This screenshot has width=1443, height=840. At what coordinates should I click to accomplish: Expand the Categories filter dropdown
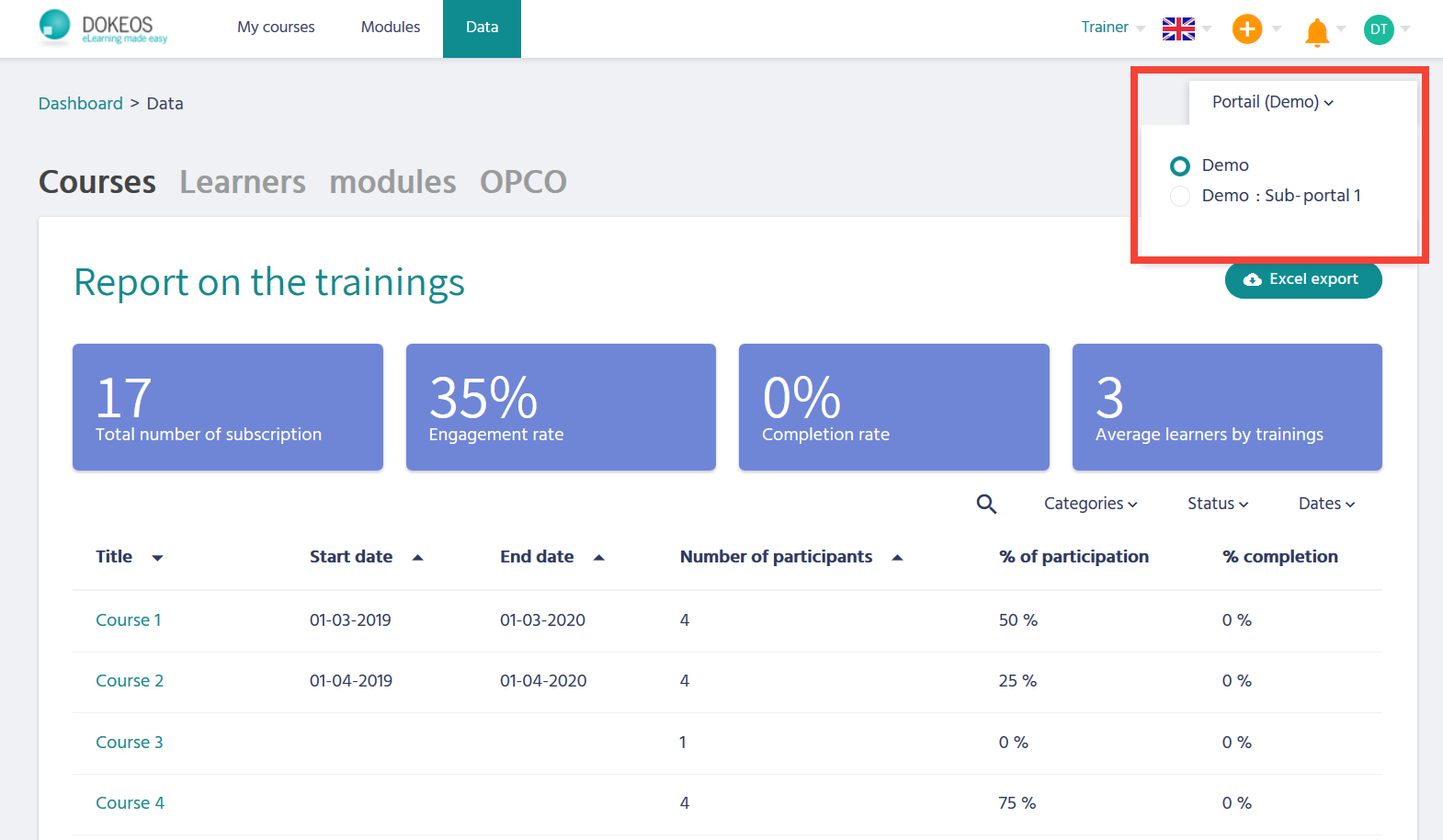click(x=1090, y=504)
